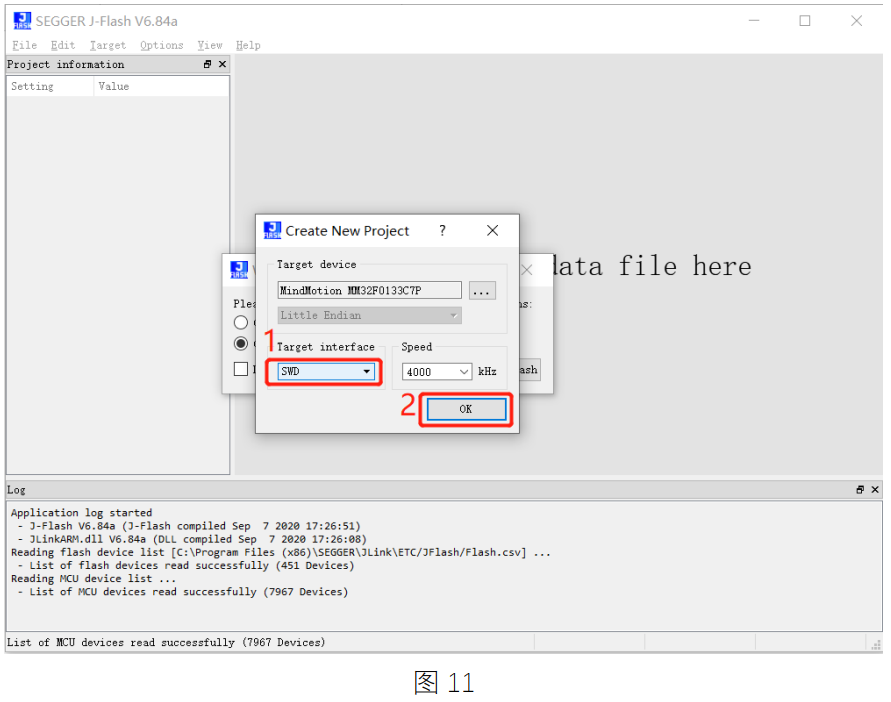The image size is (891, 702).
Task: Confirm the new project with OK
Action: [466, 409]
